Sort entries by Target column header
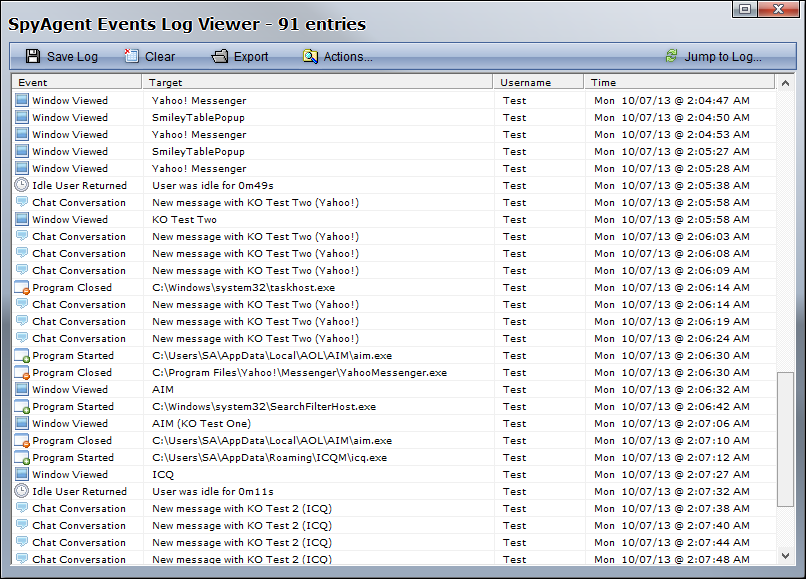The width and height of the screenshot is (806, 579). coord(317,83)
